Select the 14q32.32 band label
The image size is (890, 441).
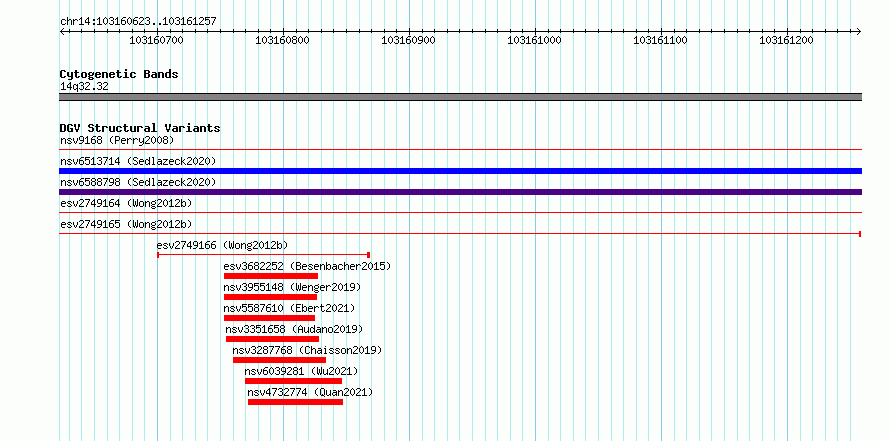tap(84, 87)
